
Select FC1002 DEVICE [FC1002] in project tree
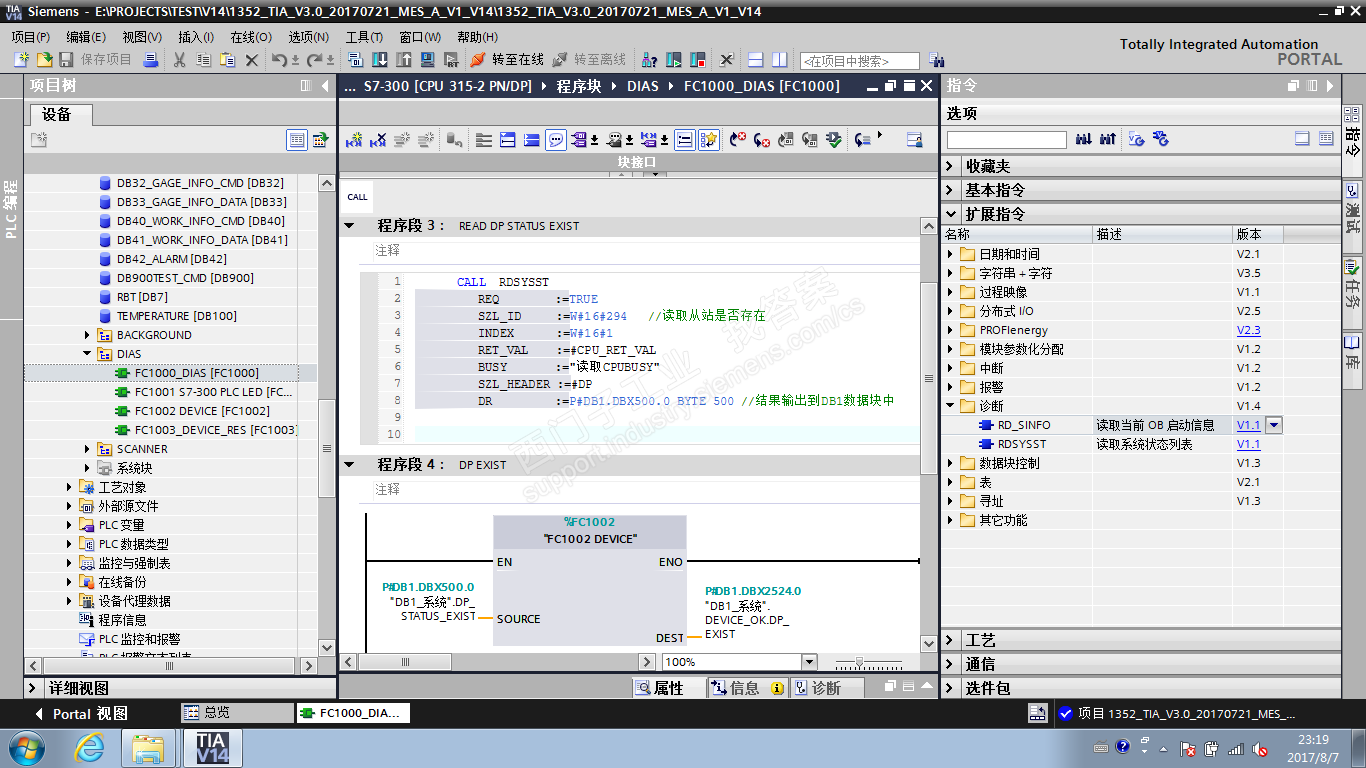click(202, 411)
